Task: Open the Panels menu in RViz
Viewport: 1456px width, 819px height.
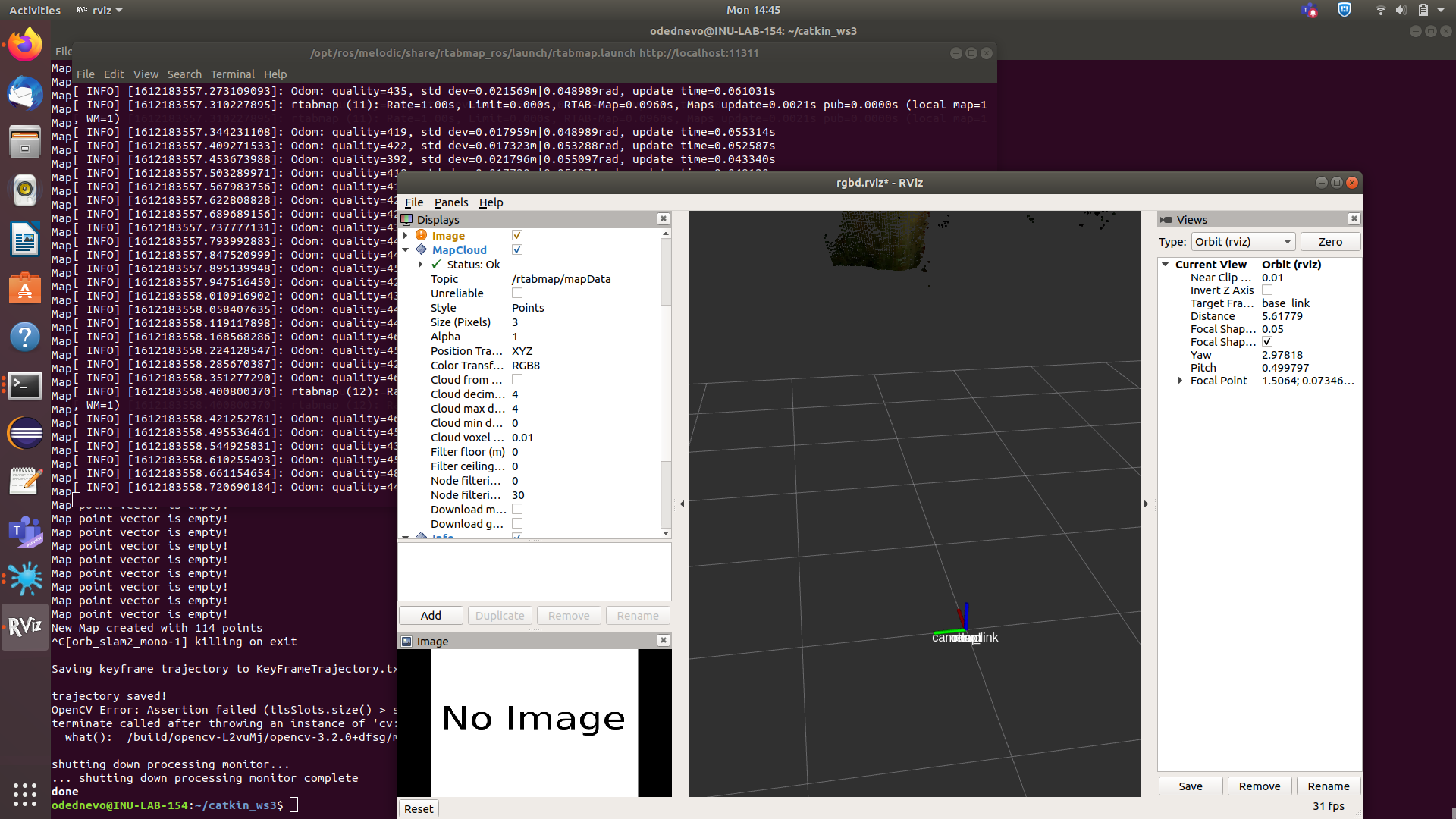Action: point(450,202)
